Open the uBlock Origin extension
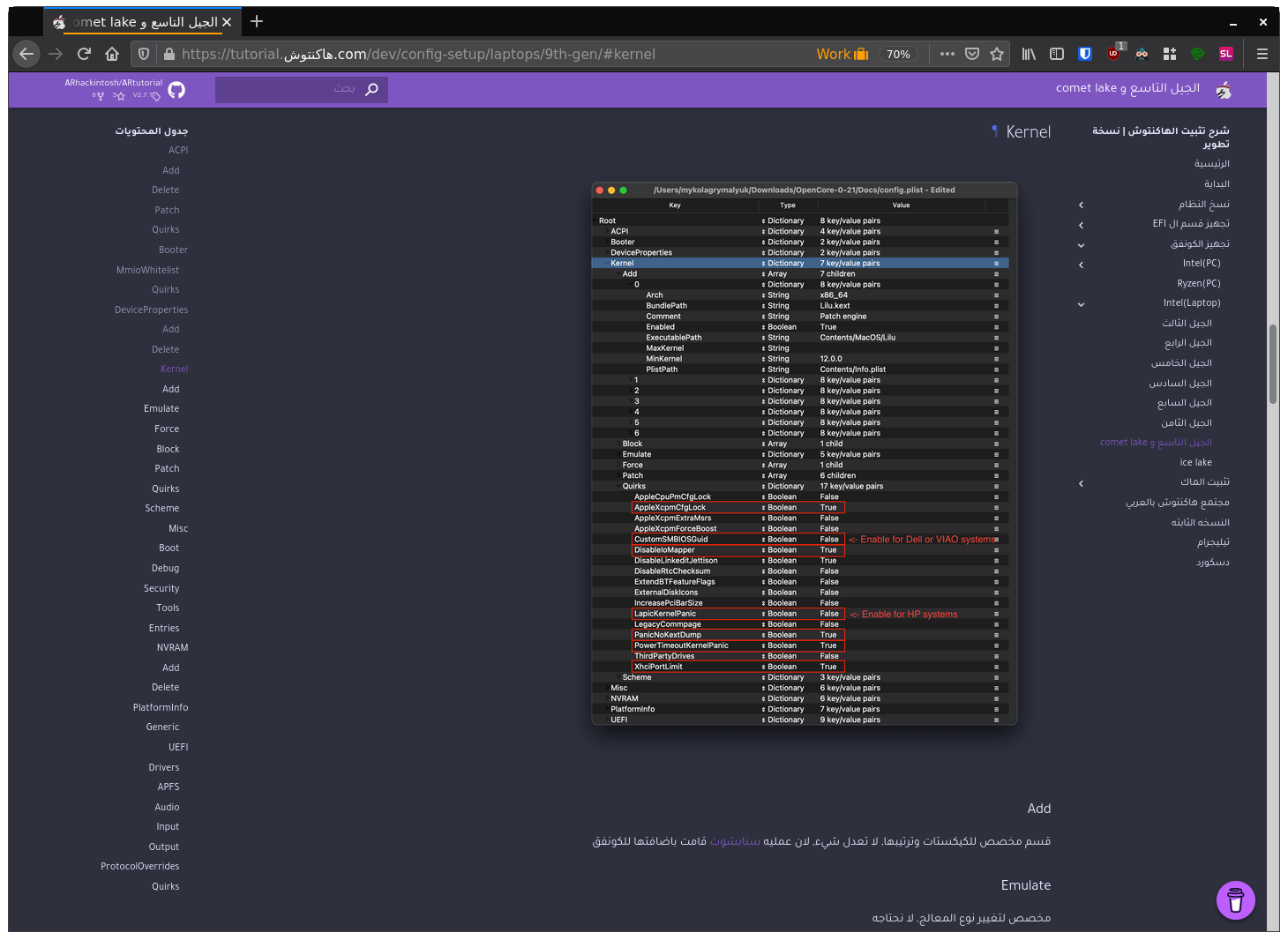Viewport: 1288px width, 940px height. pyautogui.click(x=1114, y=54)
